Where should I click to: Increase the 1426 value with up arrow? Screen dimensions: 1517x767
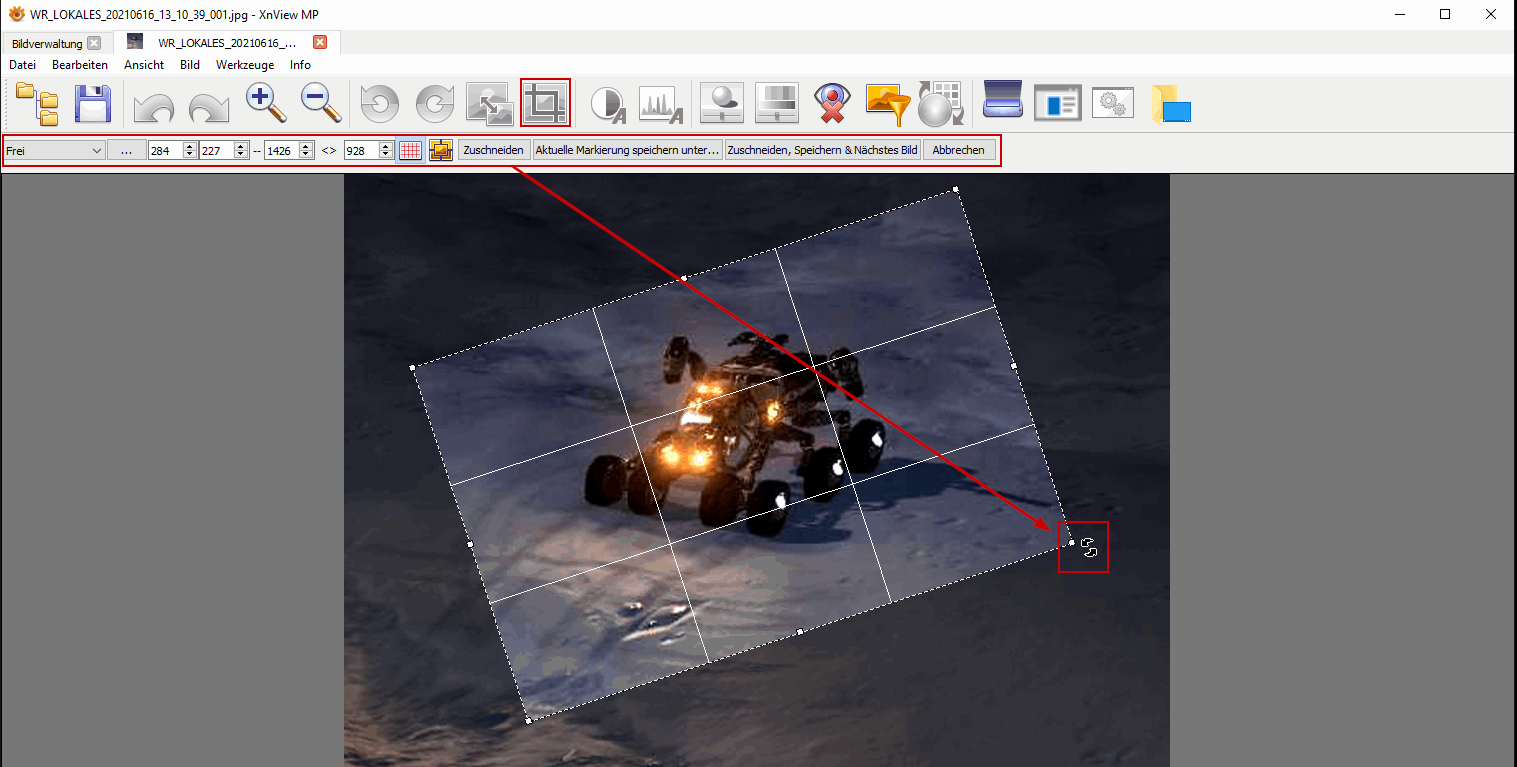tap(307, 146)
